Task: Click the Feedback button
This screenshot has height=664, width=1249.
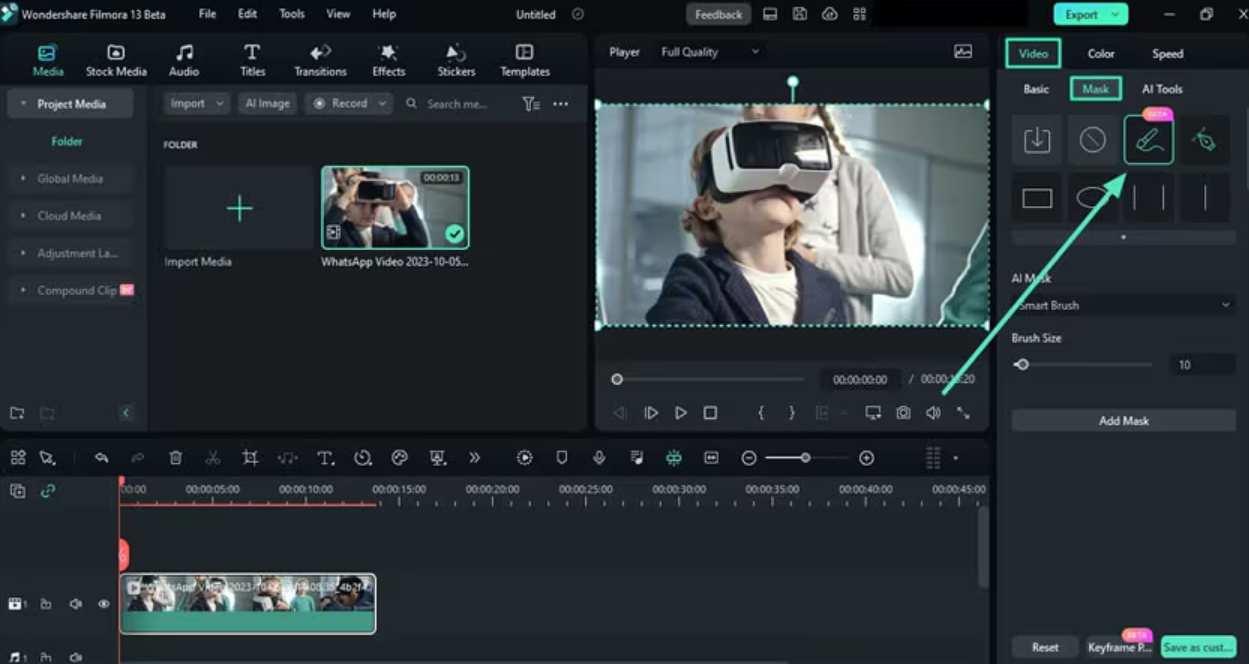Action: [719, 14]
